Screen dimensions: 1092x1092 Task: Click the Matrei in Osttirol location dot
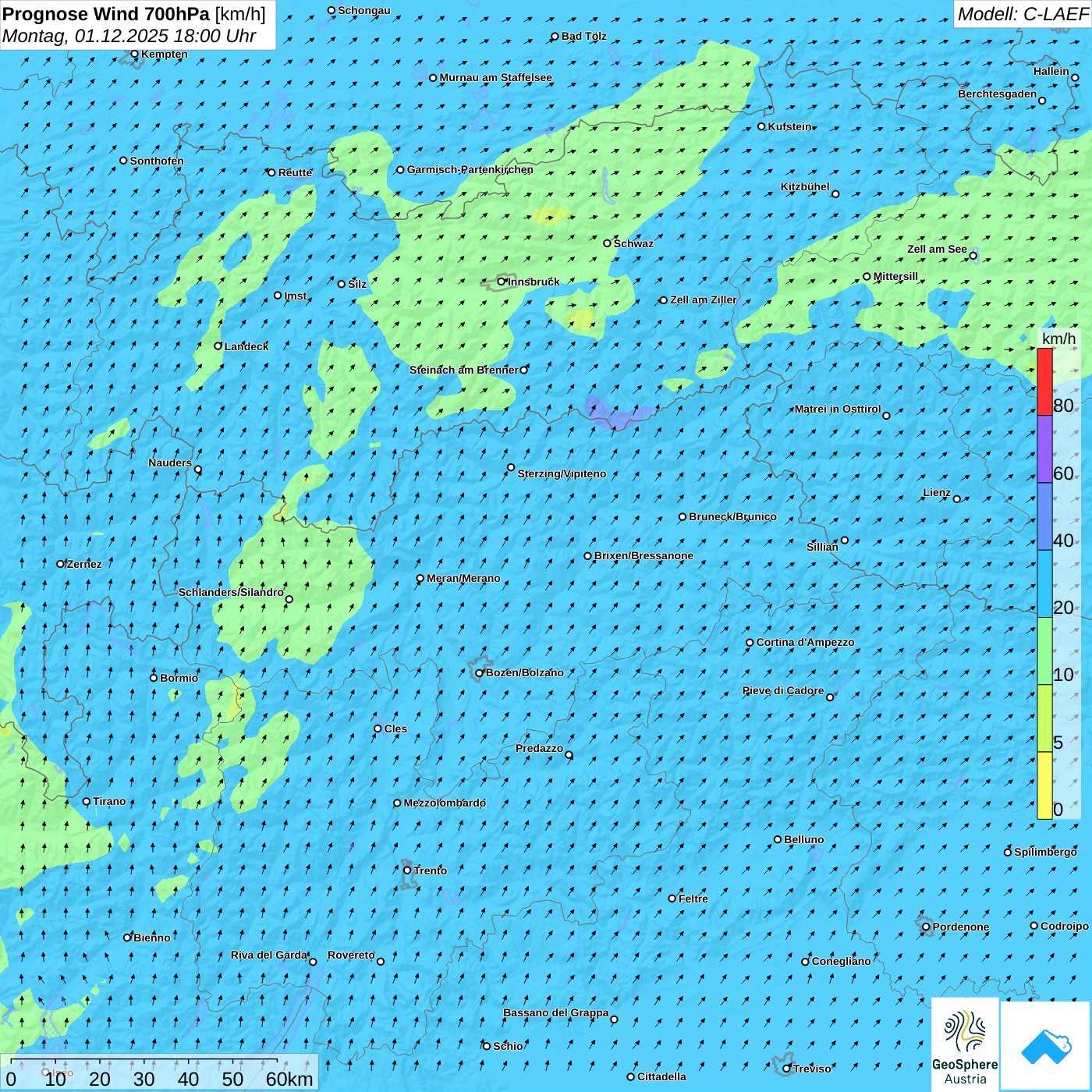pyautogui.click(x=886, y=416)
